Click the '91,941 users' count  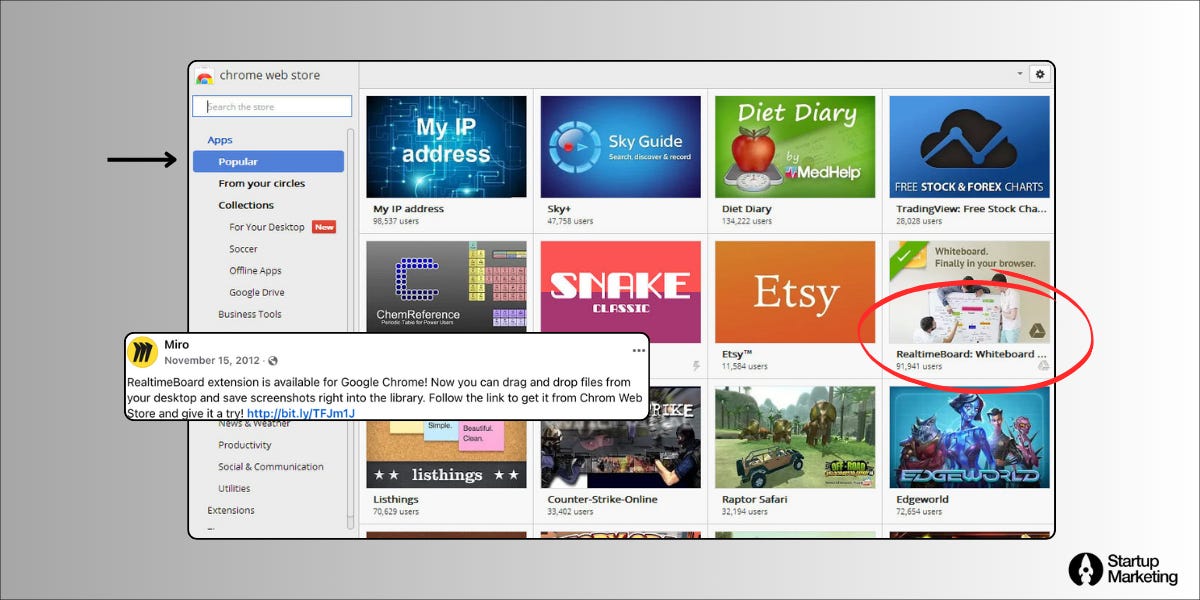pos(919,367)
